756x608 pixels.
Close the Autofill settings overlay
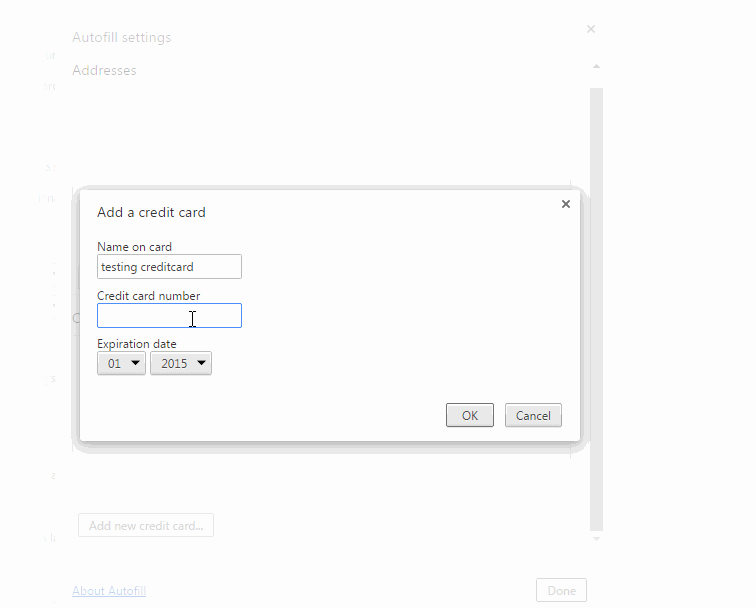point(591,29)
